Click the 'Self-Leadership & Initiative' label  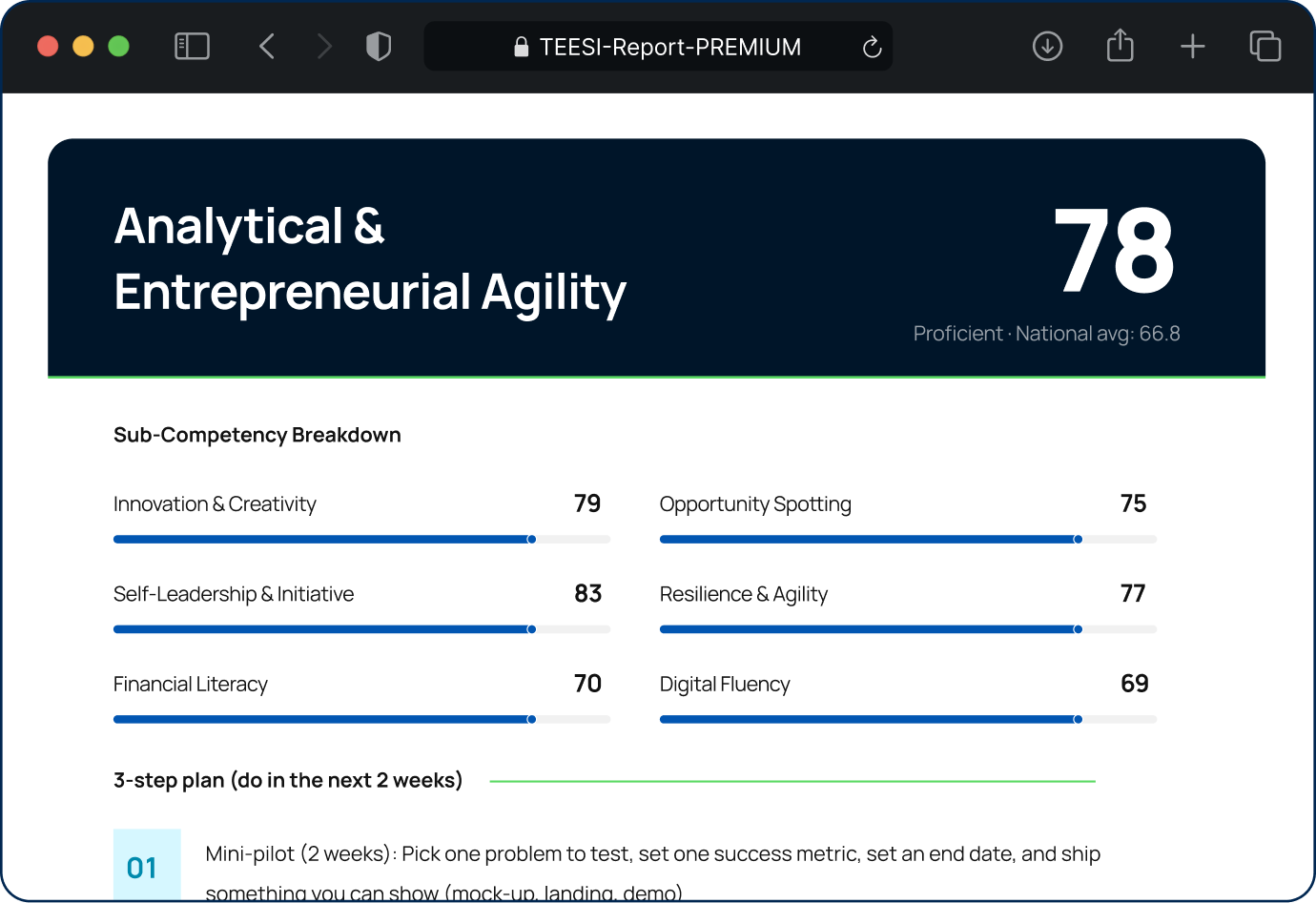(x=234, y=594)
